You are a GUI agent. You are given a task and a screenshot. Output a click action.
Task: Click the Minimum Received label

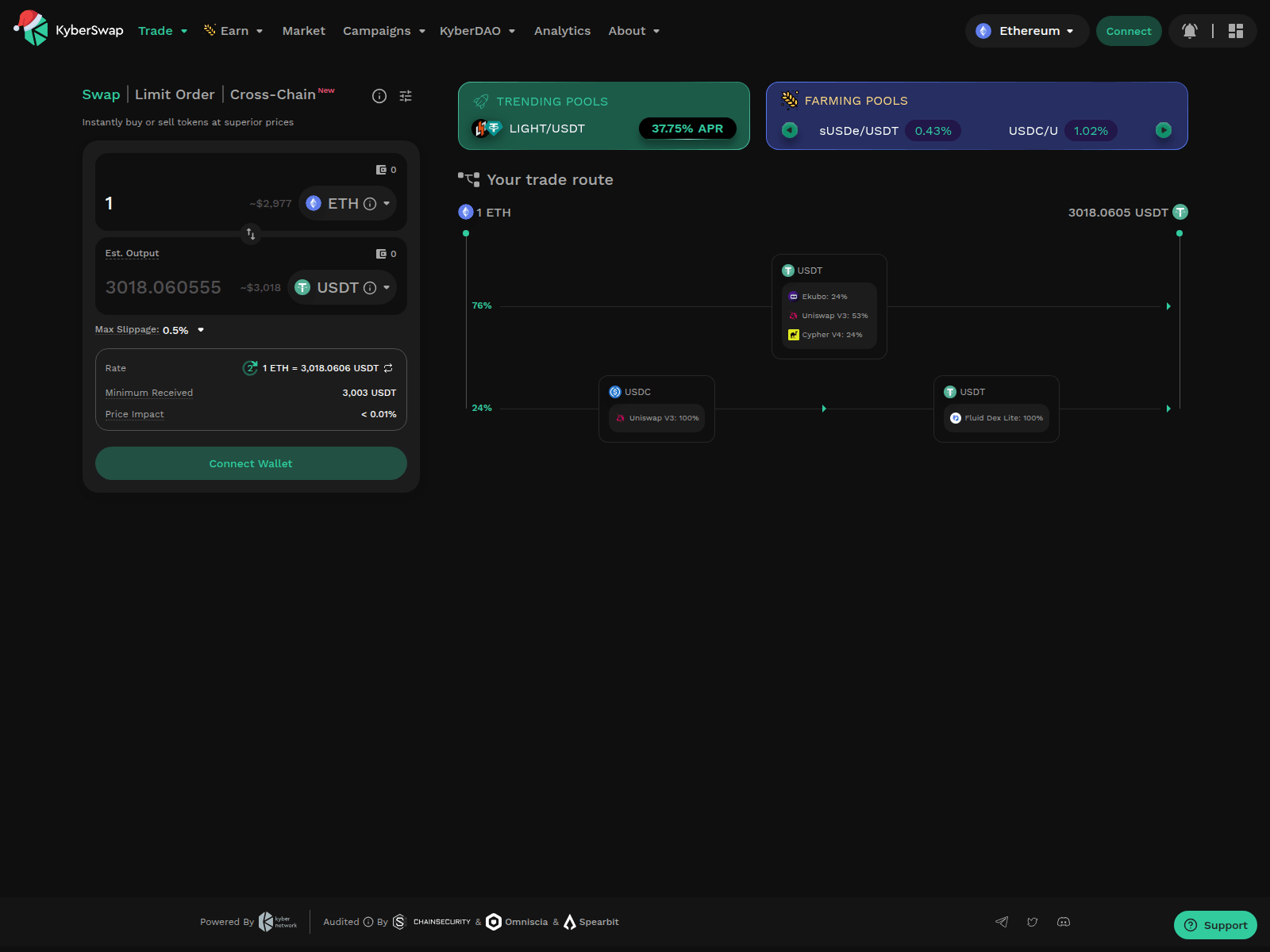(x=149, y=393)
